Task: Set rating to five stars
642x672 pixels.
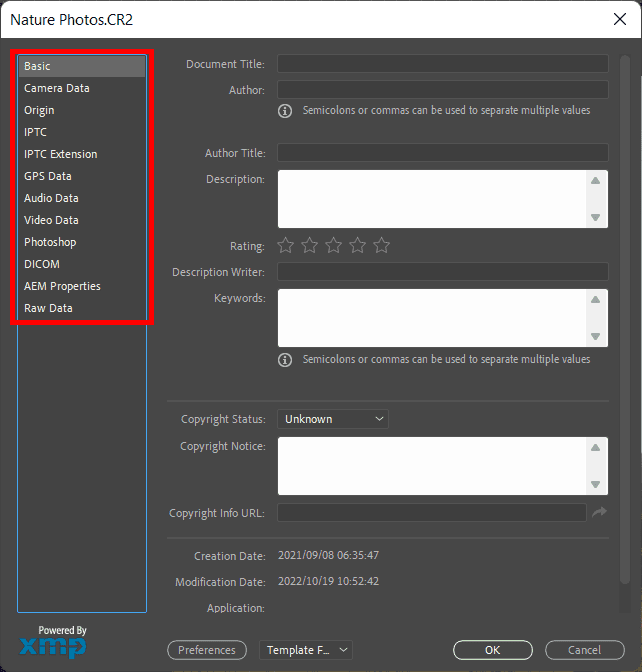Action: 381,245
